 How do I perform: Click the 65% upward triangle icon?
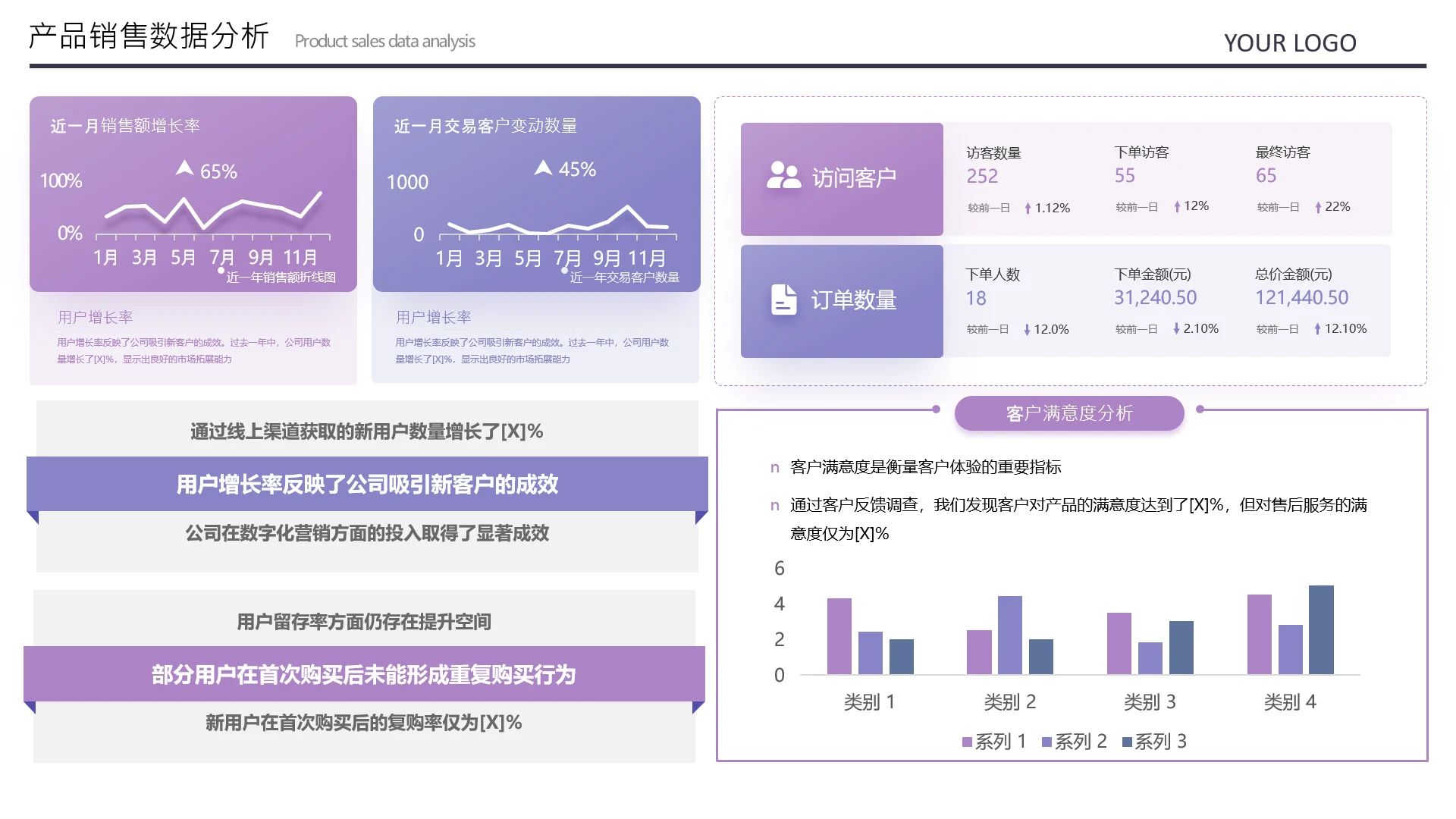184,168
